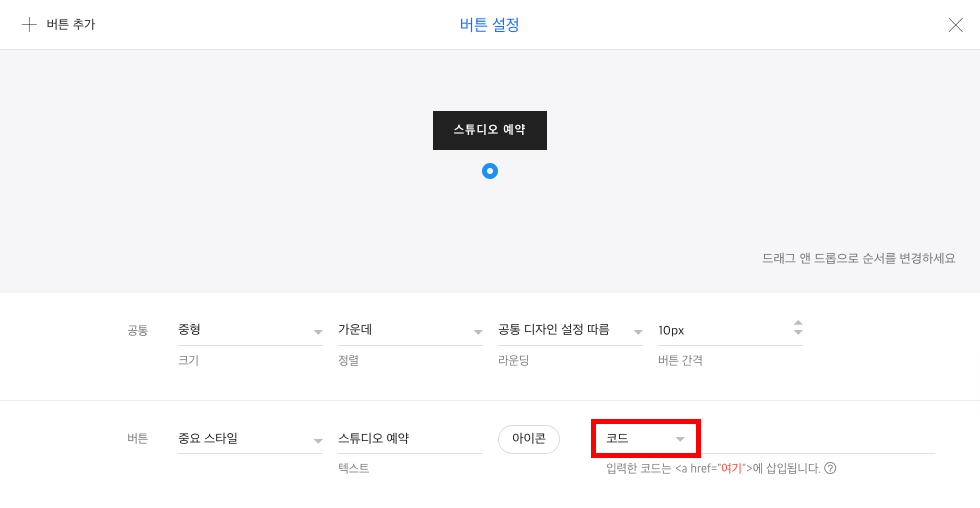Click the plus icon next to 버튼 추가
The image size is (980, 508).
pos(29,25)
